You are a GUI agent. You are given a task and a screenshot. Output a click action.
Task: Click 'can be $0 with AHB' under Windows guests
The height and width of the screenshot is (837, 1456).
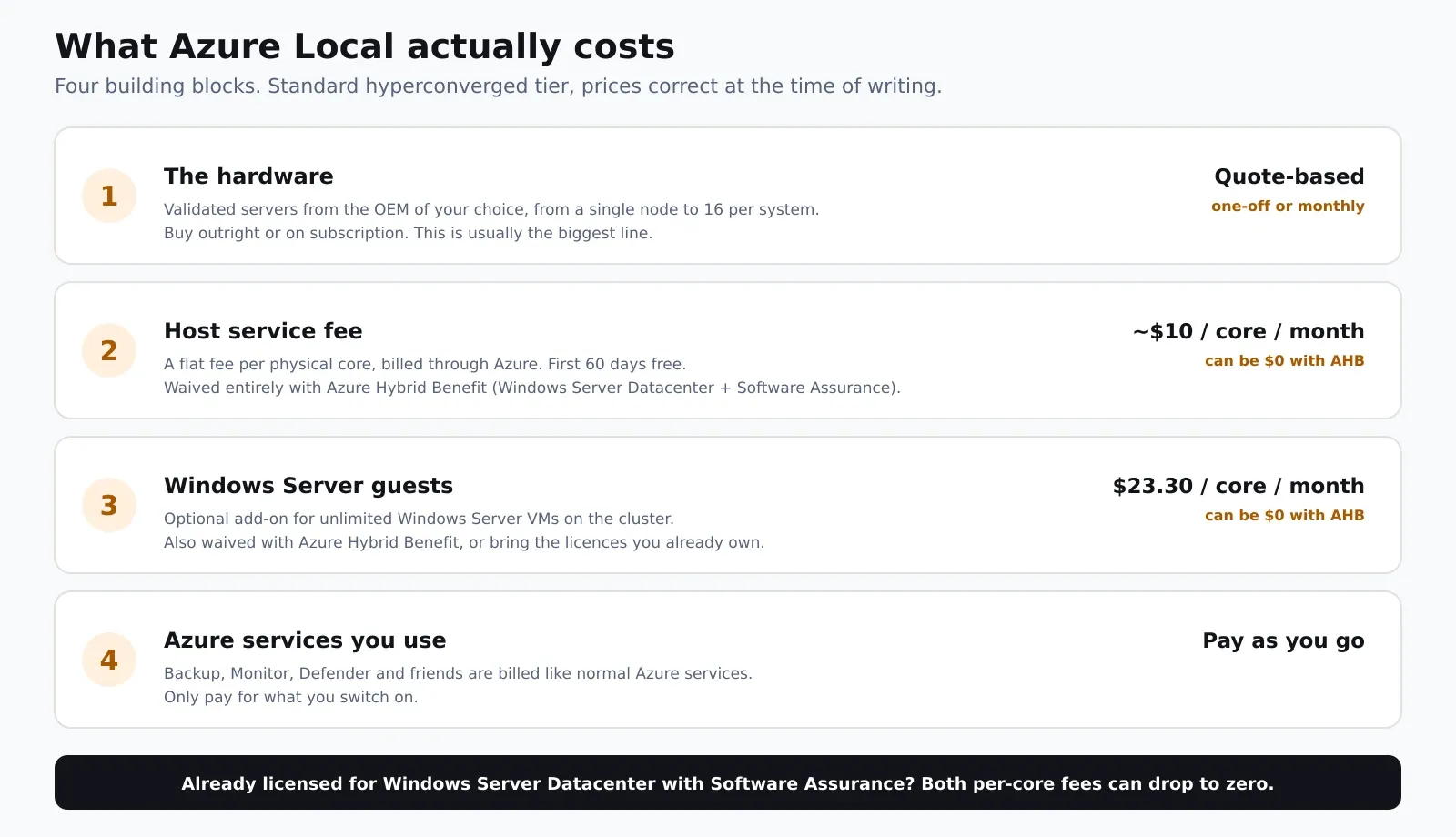click(x=1285, y=516)
